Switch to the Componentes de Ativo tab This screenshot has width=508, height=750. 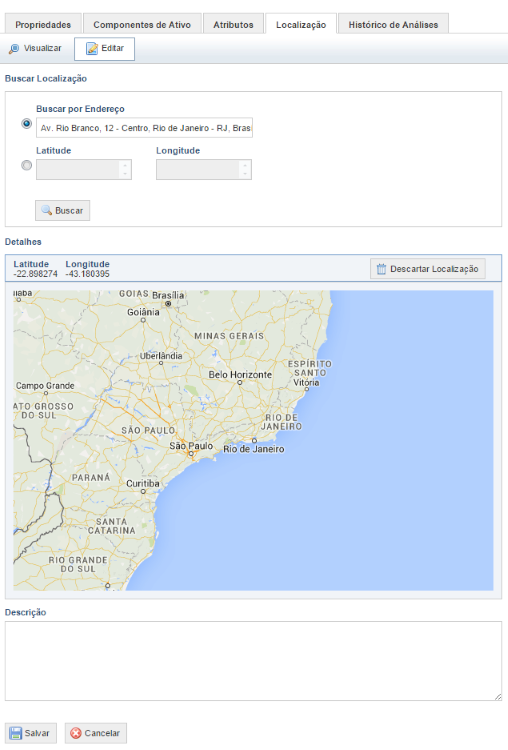point(142,24)
